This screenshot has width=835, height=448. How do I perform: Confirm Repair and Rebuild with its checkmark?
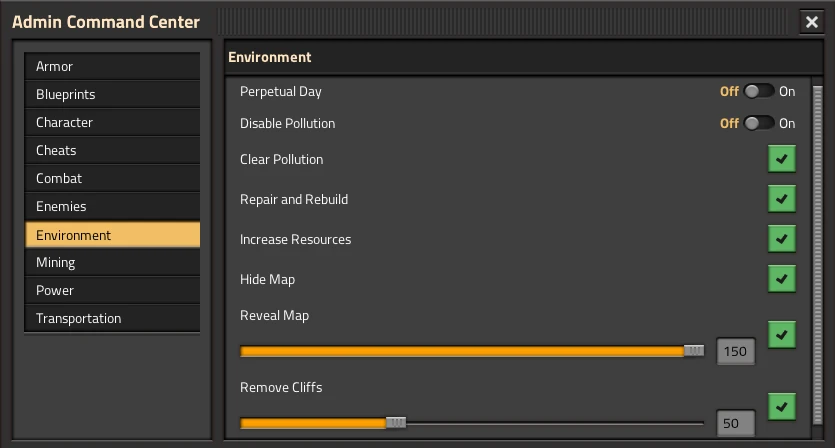pyautogui.click(x=782, y=199)
